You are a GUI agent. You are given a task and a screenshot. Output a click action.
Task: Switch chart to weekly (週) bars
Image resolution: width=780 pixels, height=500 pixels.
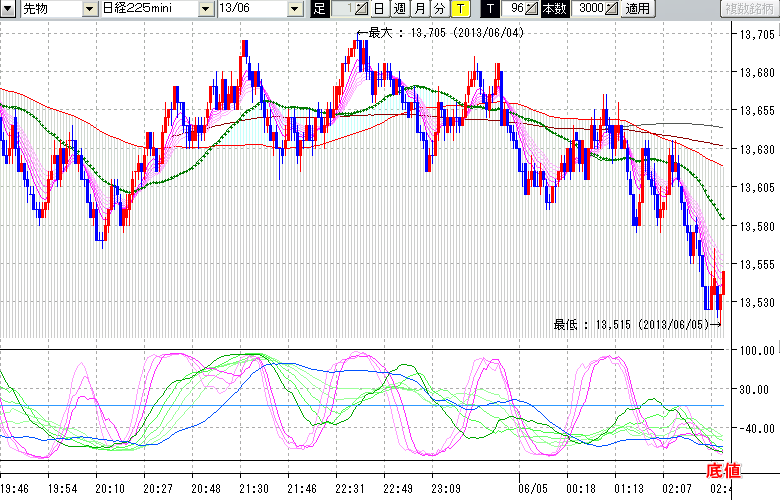[x=399, y=9]
